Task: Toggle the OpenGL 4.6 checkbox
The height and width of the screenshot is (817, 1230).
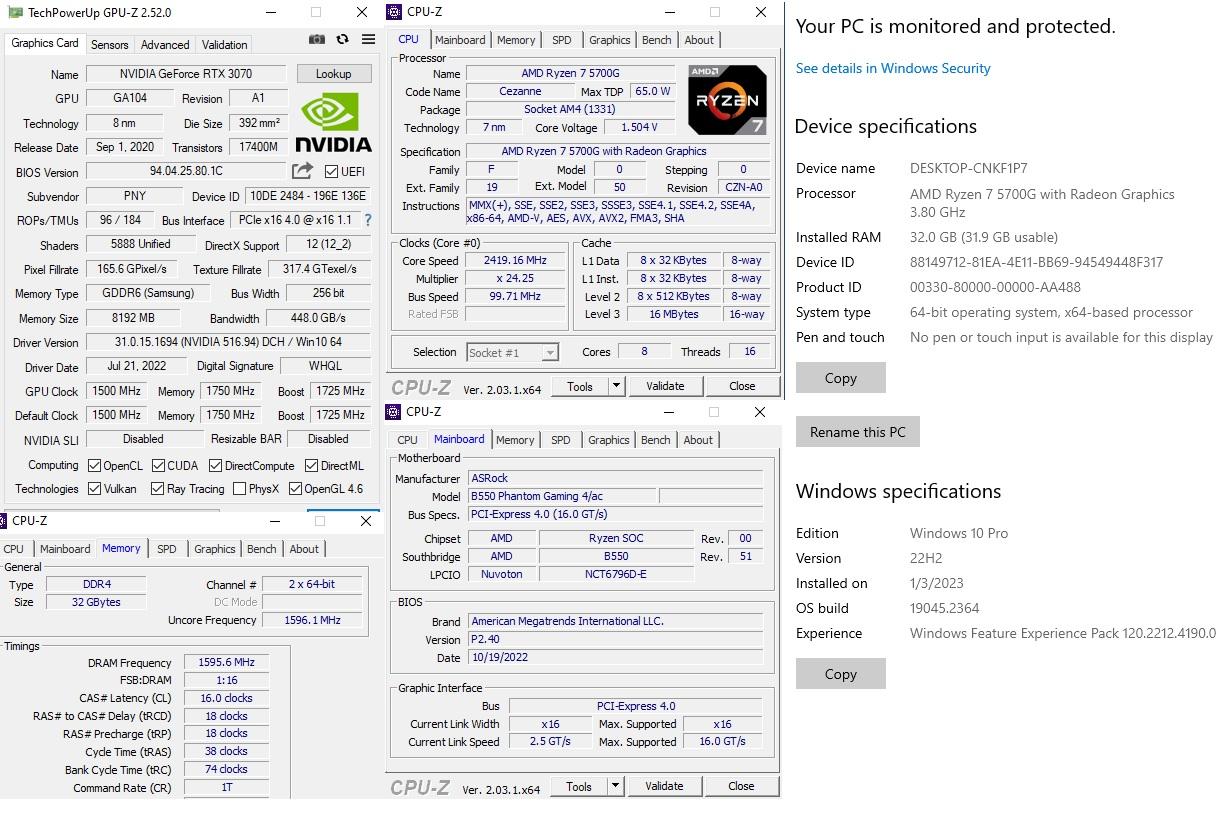Action: point(295,489)
